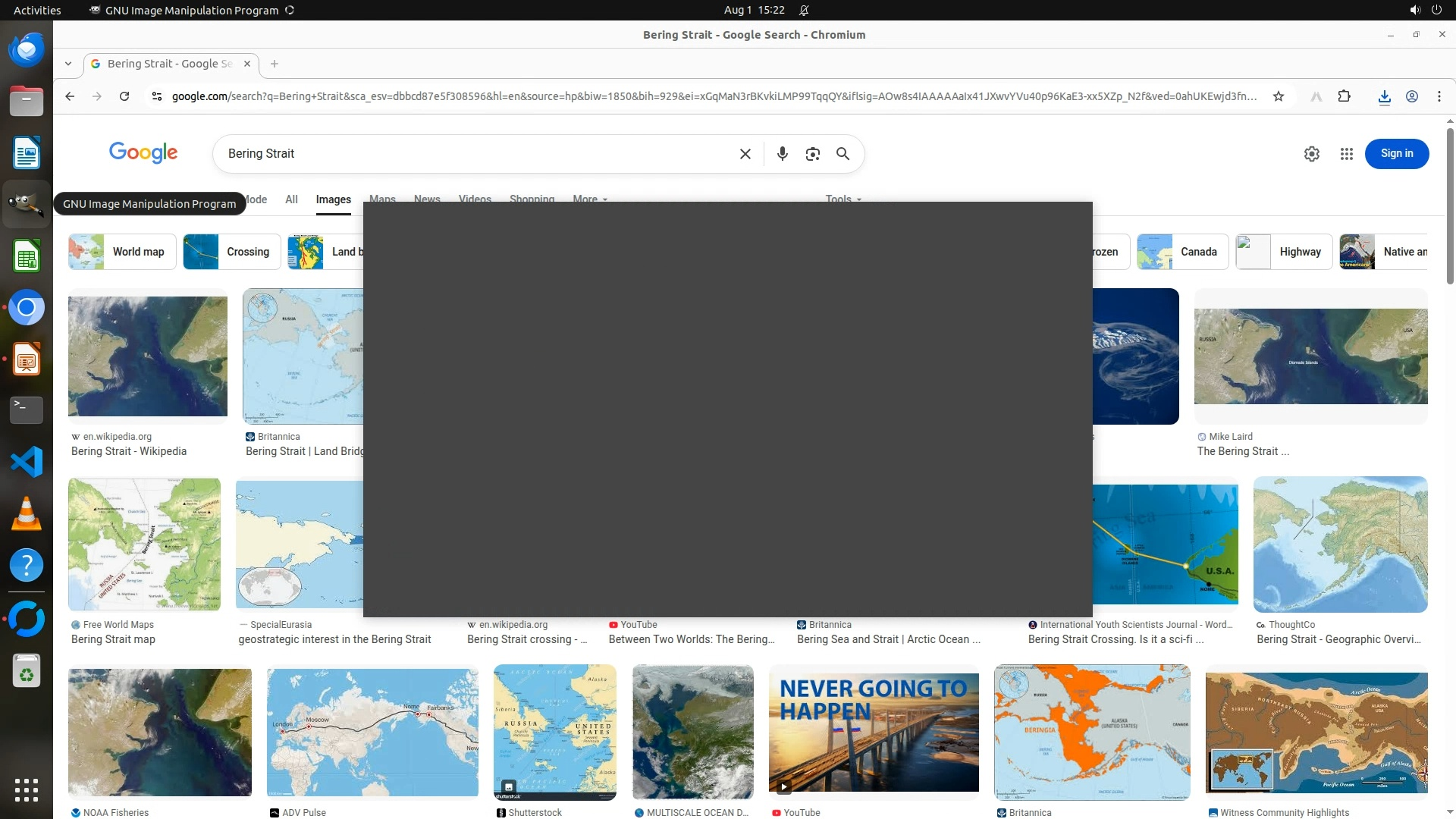Open the tab search chevron

[68, 64]
